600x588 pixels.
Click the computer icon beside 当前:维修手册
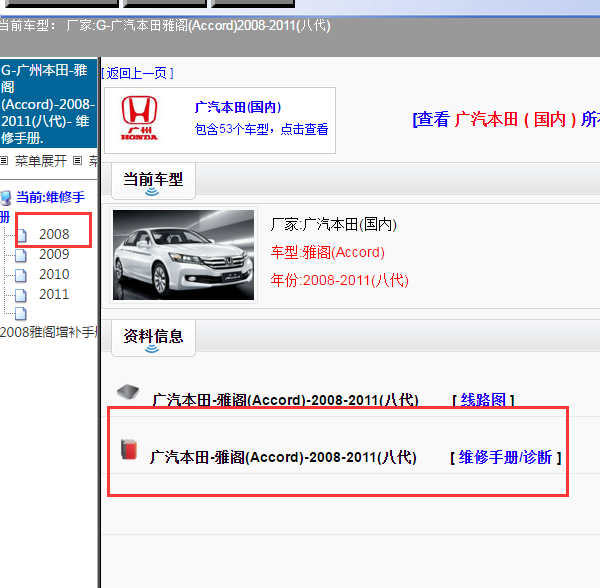6,198
